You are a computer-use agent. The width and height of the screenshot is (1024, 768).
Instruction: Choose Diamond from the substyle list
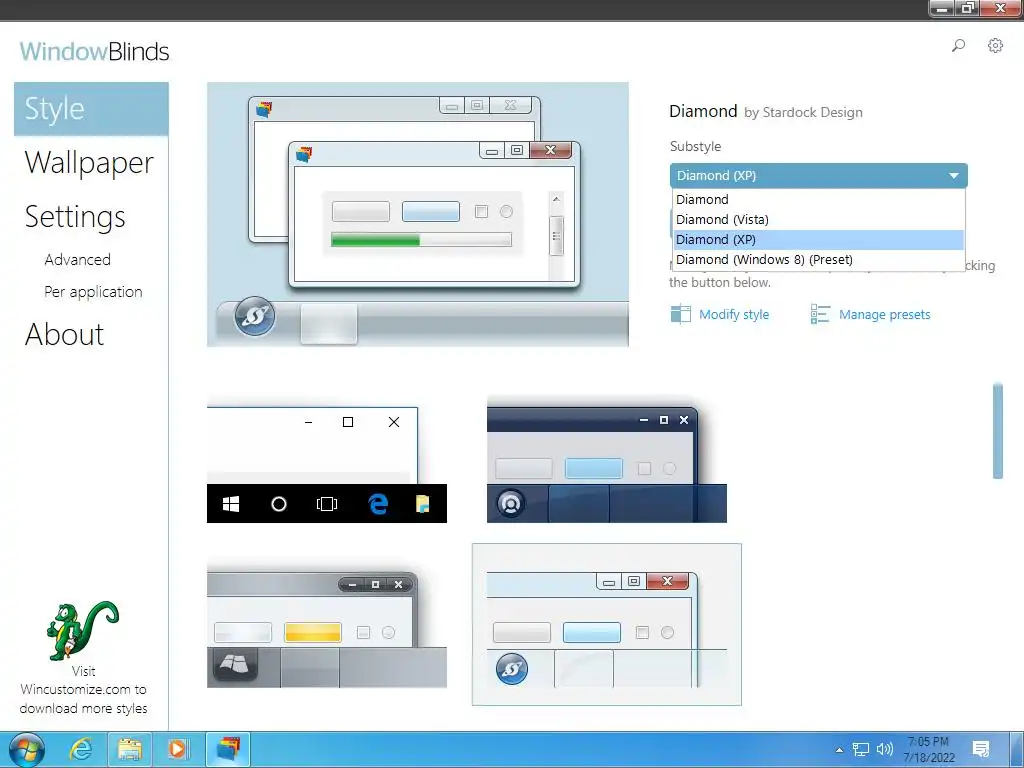click(x=818, y=200)
